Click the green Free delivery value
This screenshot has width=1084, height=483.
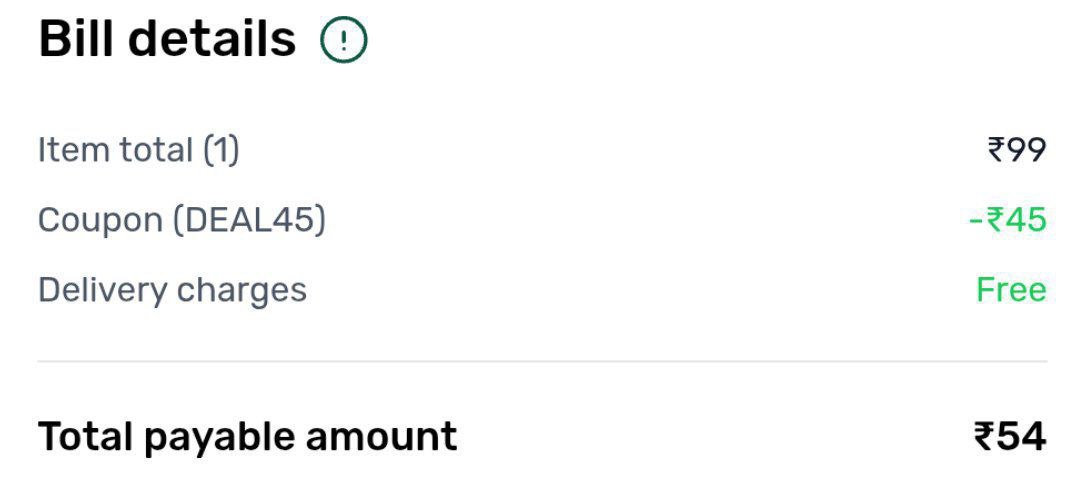[x=1011, y=290]
